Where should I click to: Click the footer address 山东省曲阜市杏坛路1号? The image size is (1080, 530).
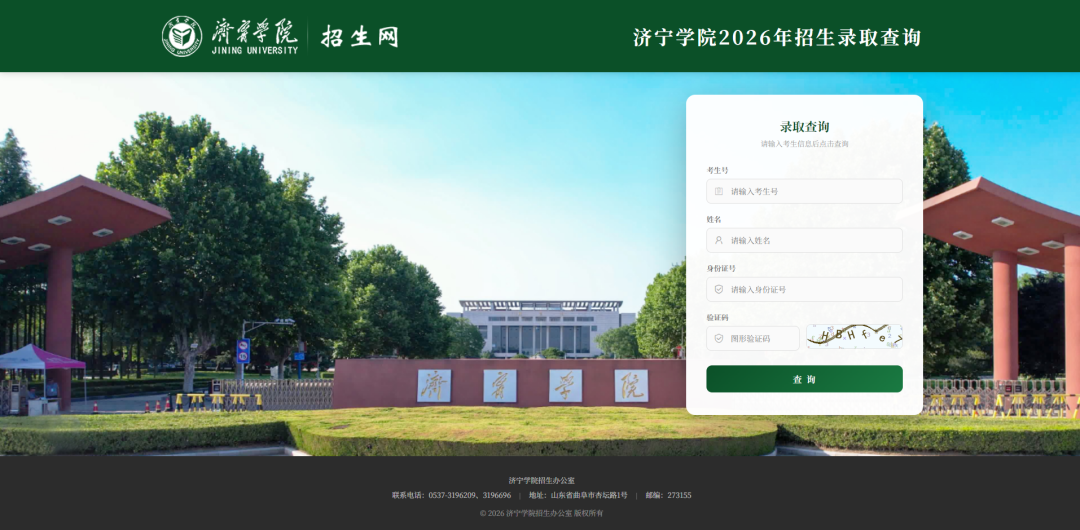[589, 495]
